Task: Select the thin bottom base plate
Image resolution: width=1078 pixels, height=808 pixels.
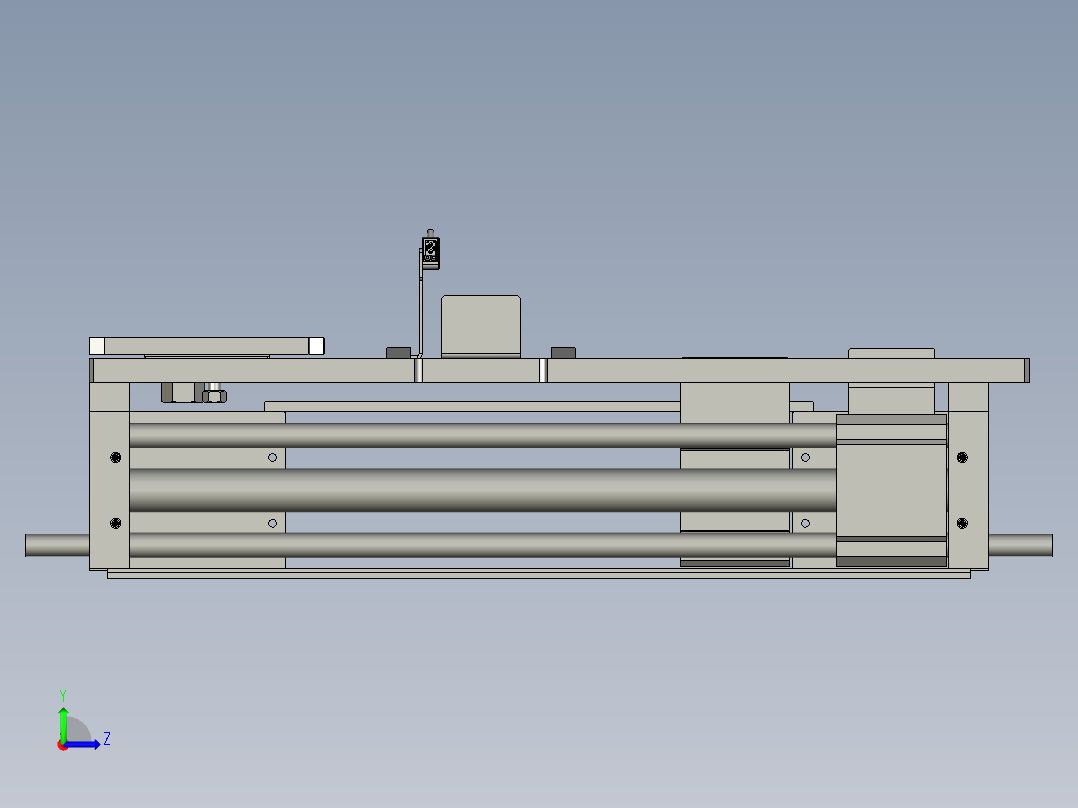Action: coord(539,574)
